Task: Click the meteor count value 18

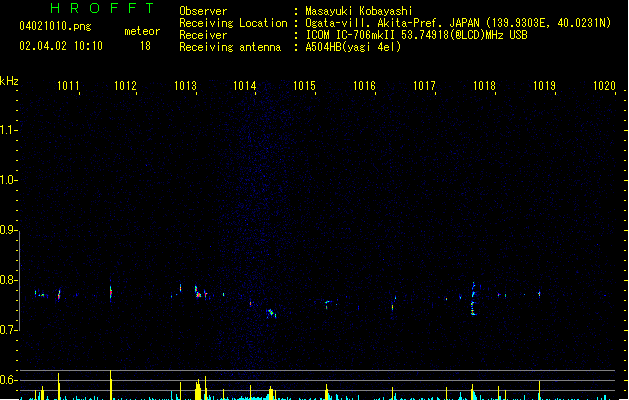Action: [145, 46]
